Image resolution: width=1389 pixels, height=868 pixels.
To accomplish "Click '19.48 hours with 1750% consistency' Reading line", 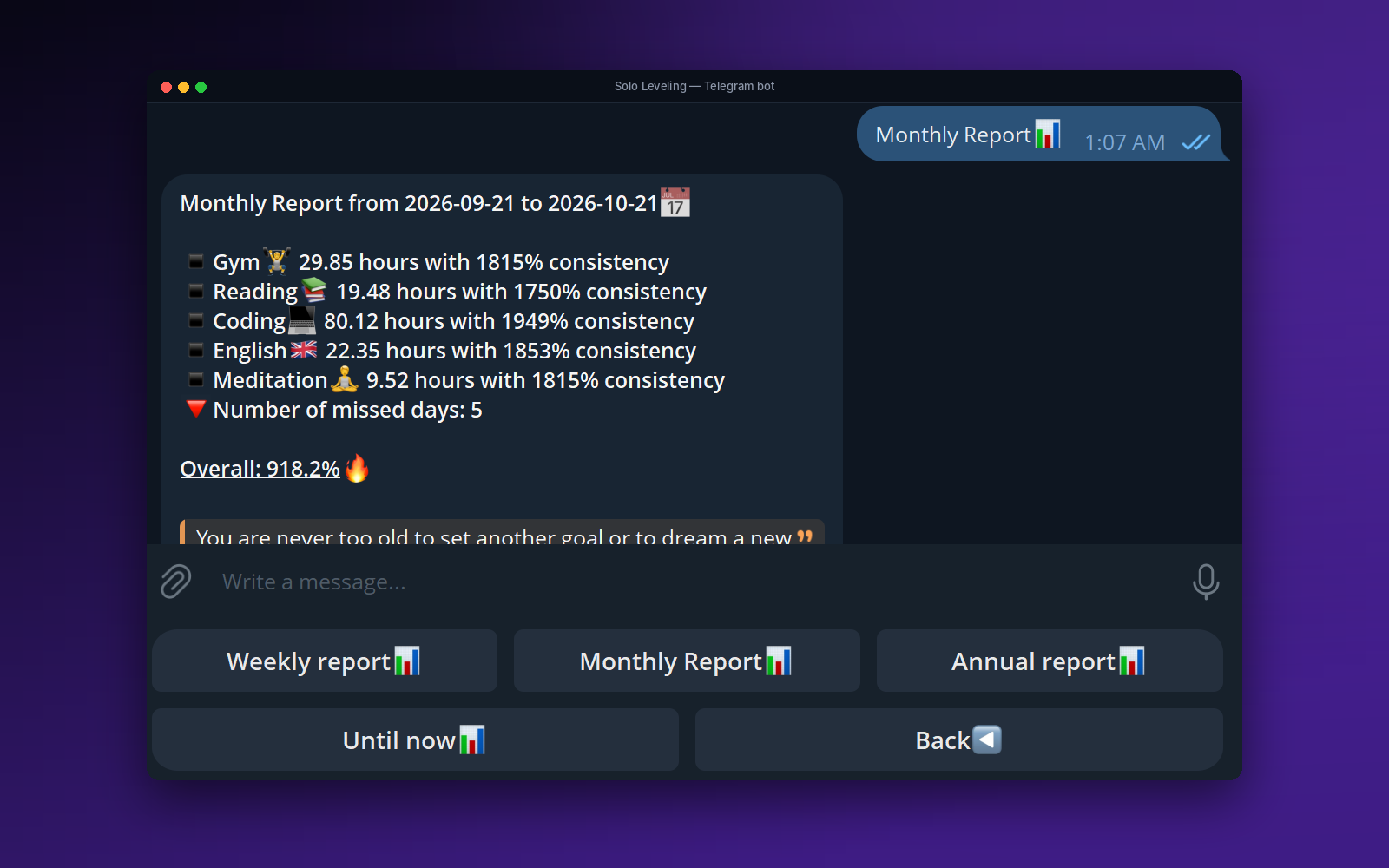I will pos(521,292).
